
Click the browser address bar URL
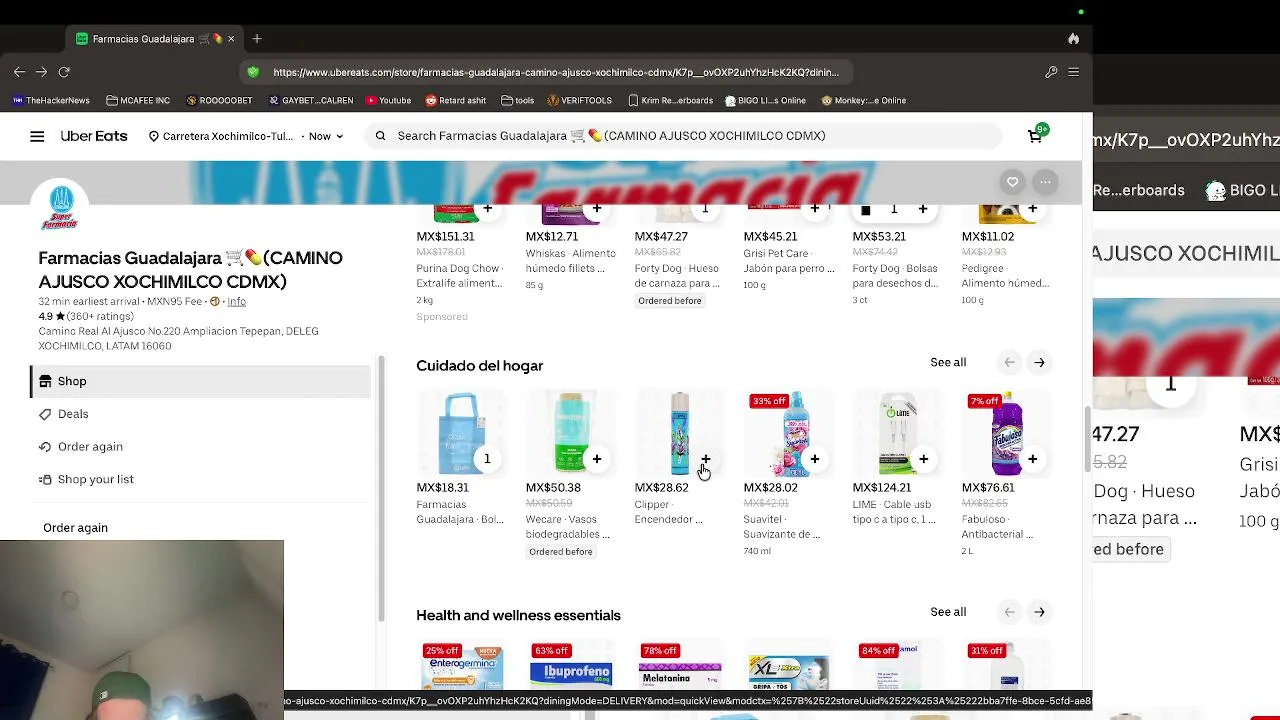(x=556, y=72)
